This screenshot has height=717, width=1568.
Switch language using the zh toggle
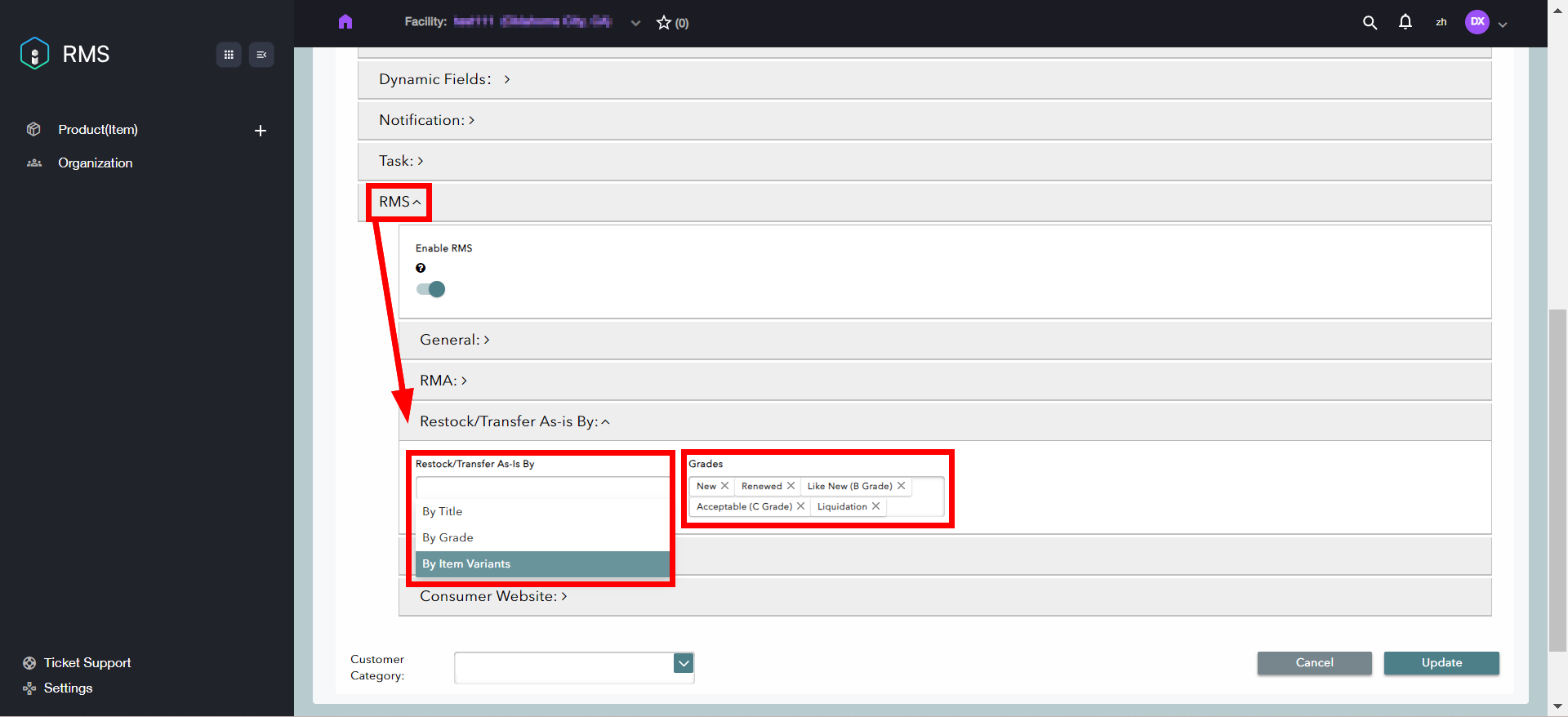click(1441, 22)
